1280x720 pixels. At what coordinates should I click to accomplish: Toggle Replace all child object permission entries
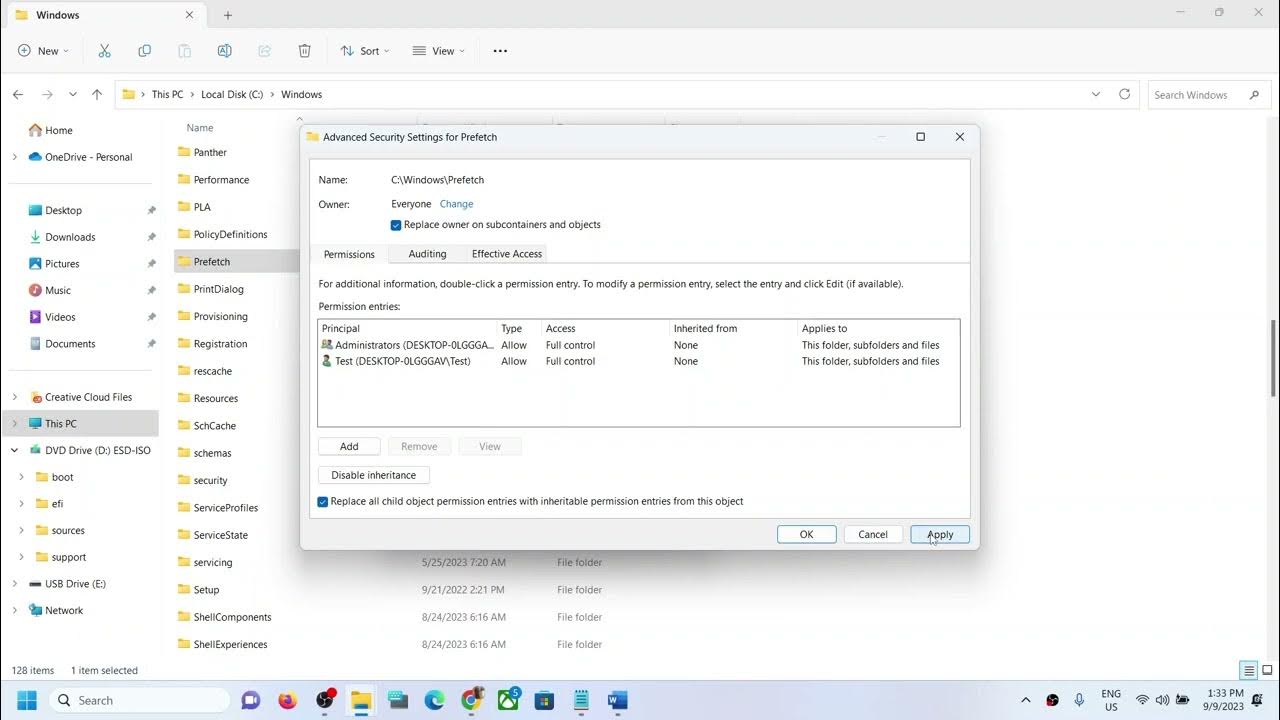323,502
